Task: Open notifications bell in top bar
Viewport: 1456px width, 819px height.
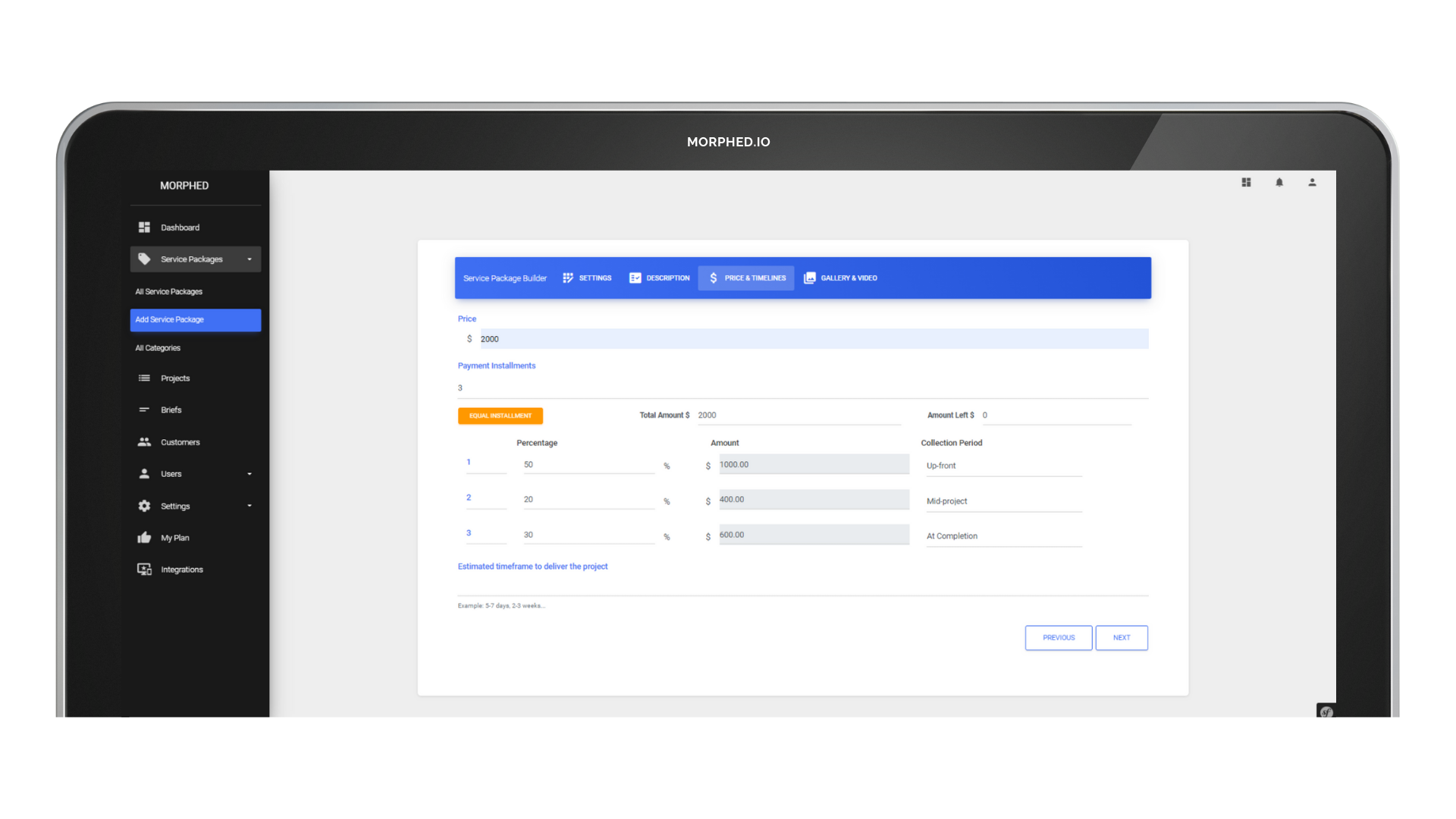Action: 1279,183
